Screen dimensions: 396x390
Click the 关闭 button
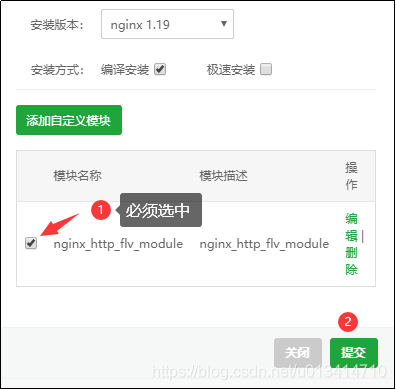[x=298, y=353]
